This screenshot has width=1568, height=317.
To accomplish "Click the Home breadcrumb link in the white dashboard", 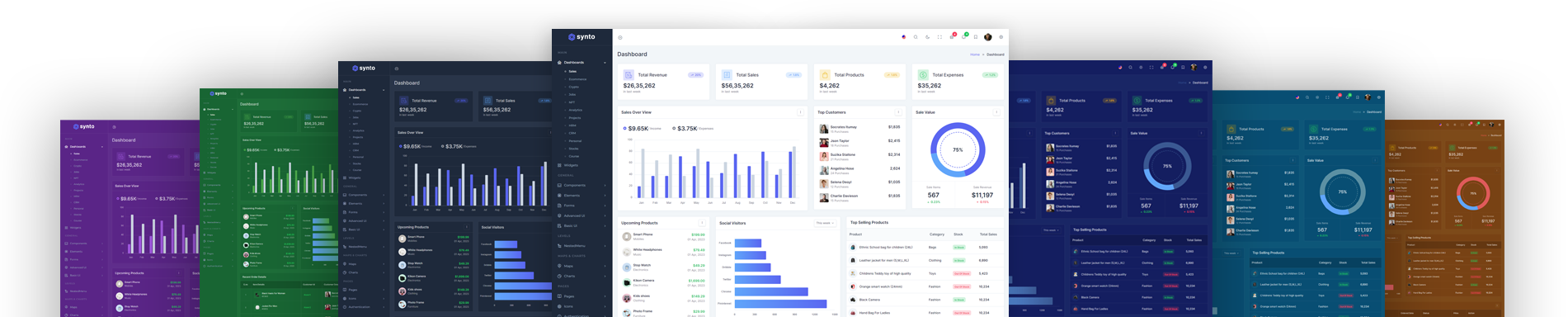I will [975, 54].
